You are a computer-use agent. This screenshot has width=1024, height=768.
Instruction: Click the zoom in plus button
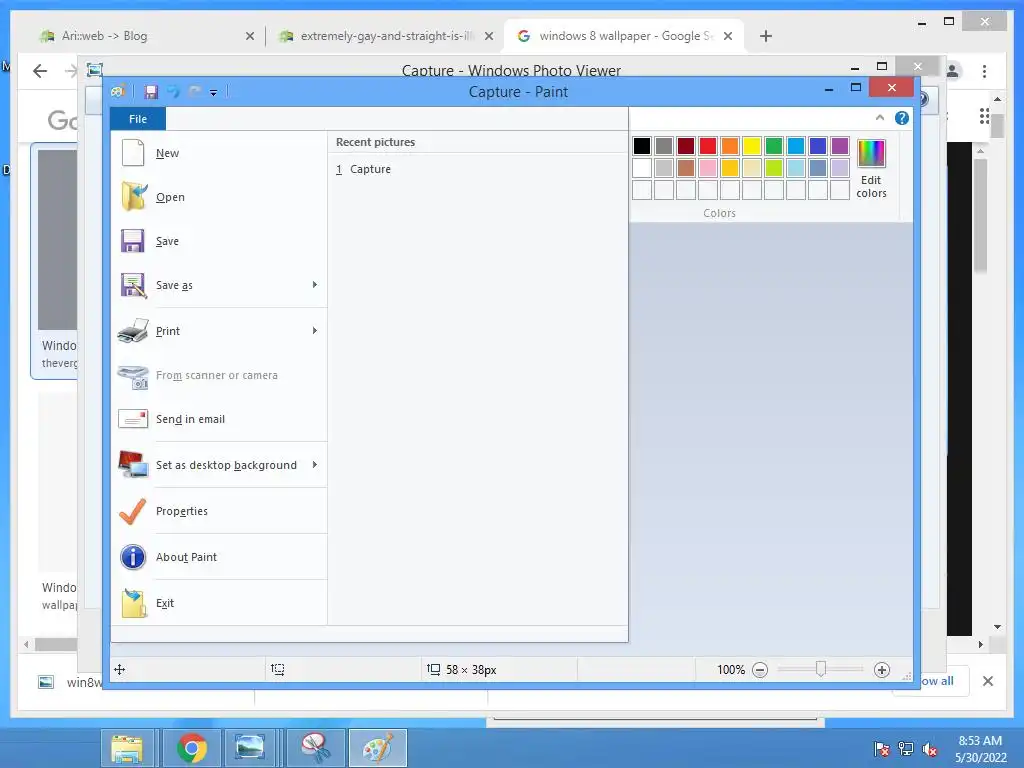point(882,670)
